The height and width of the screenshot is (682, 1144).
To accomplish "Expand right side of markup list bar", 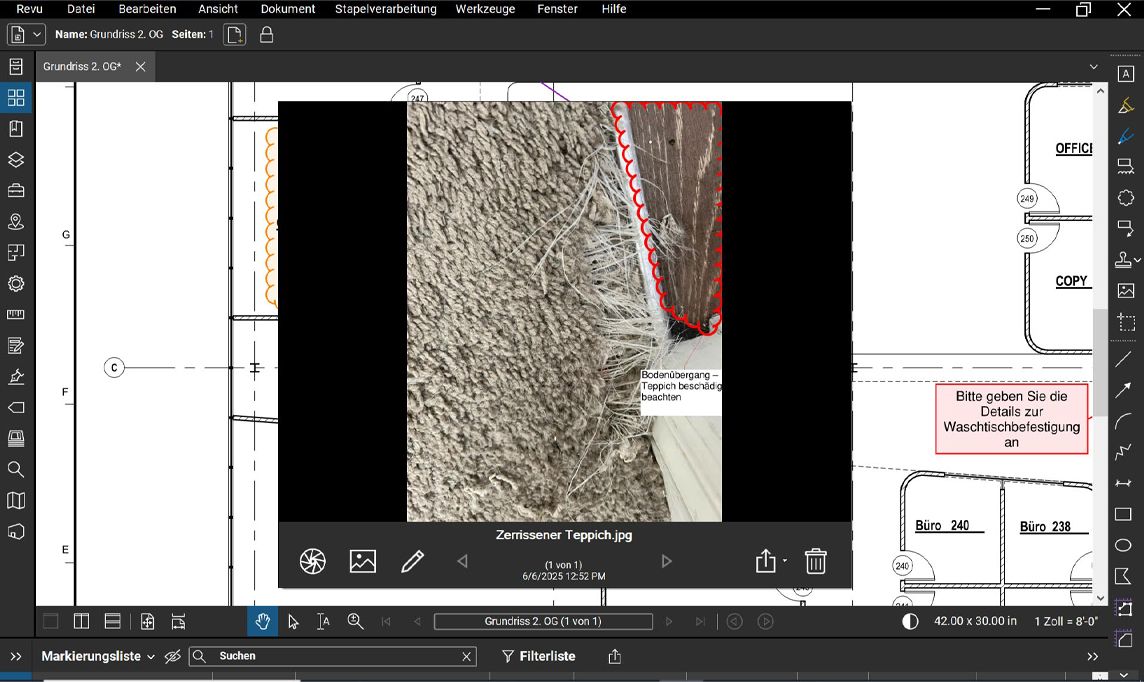I will [1092, 656].
